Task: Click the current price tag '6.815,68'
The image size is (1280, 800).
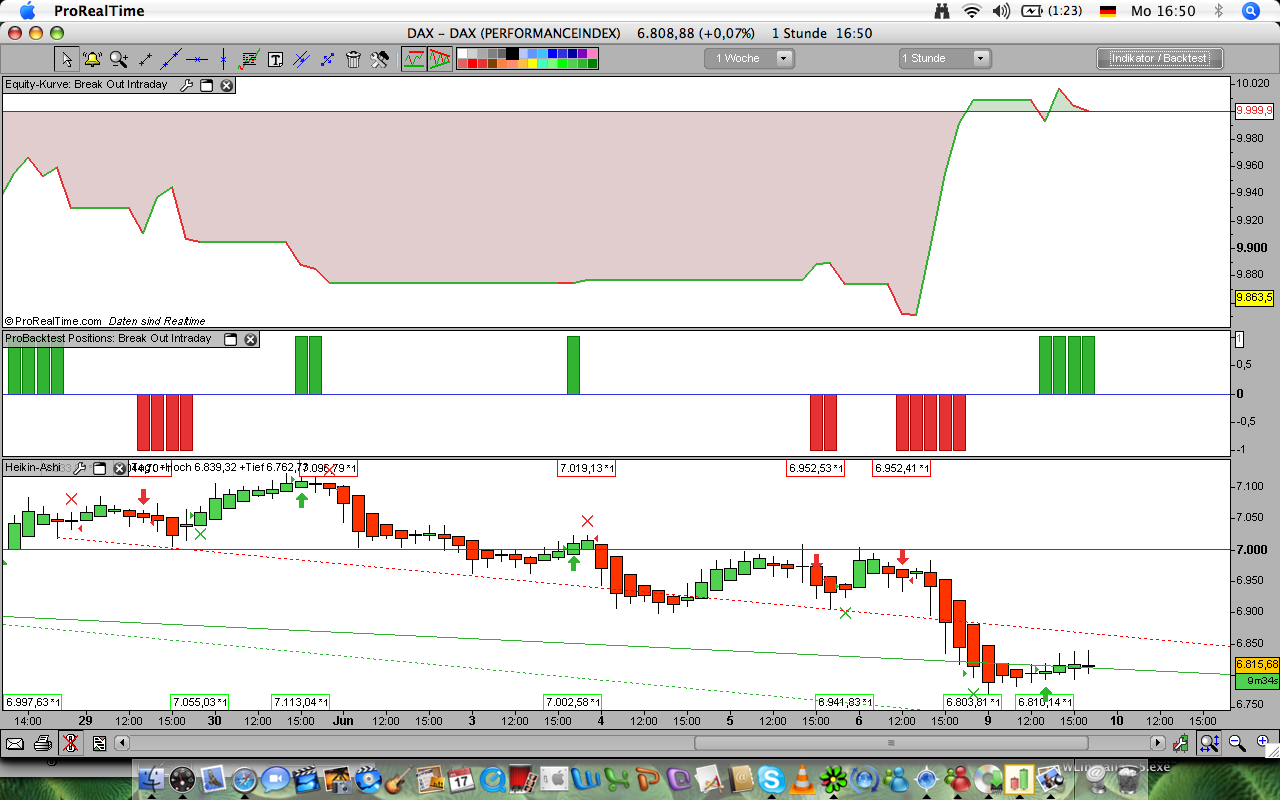Action: pyautogui.click(x=1257, y=664)
